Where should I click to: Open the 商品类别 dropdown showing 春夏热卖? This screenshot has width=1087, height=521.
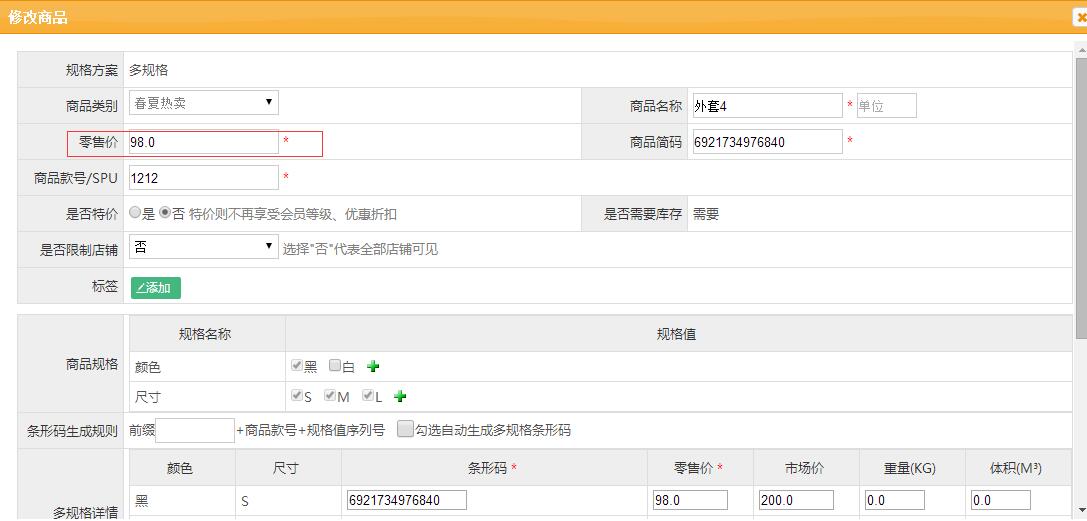[x=203, y=103]
